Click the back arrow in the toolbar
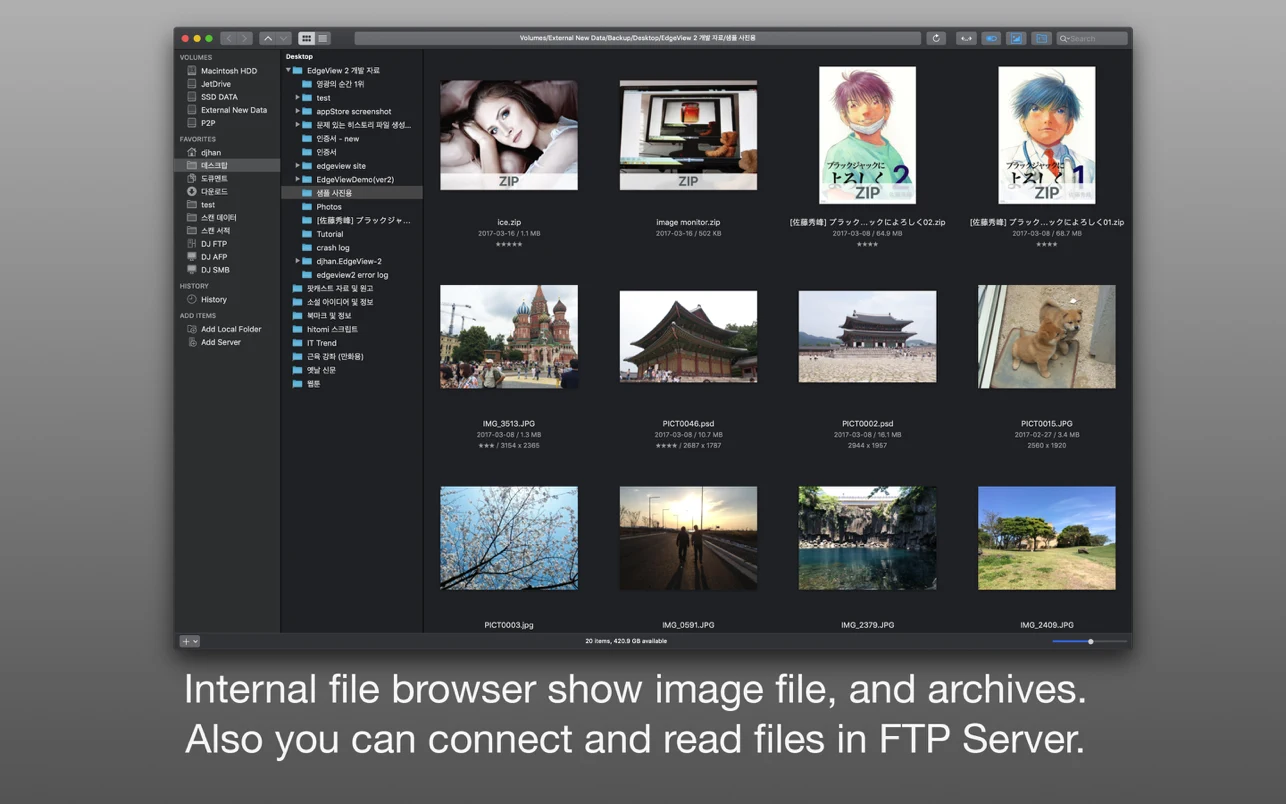1286x804 pixels. point(229,38)
